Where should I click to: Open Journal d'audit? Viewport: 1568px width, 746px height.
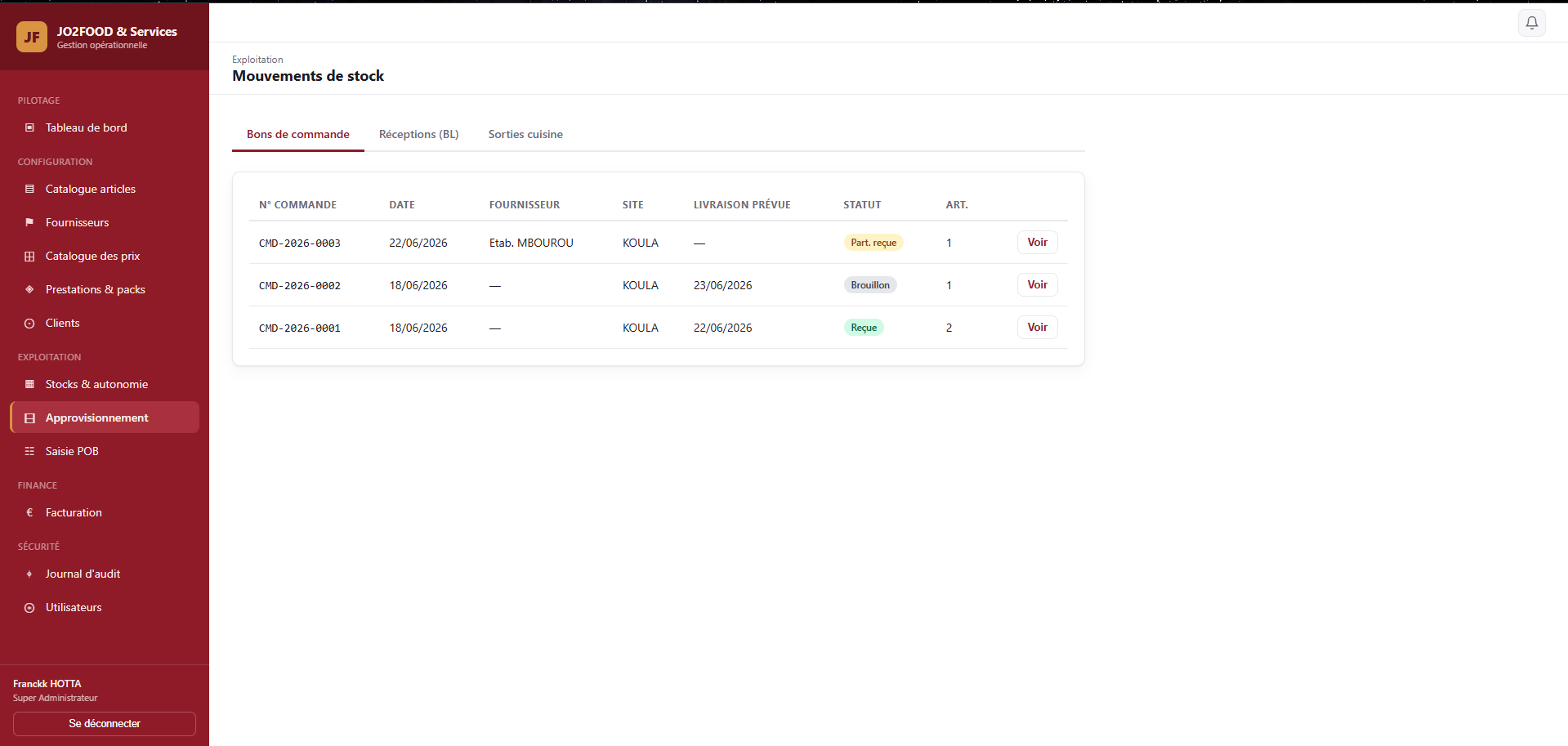(x=105, y=574)
